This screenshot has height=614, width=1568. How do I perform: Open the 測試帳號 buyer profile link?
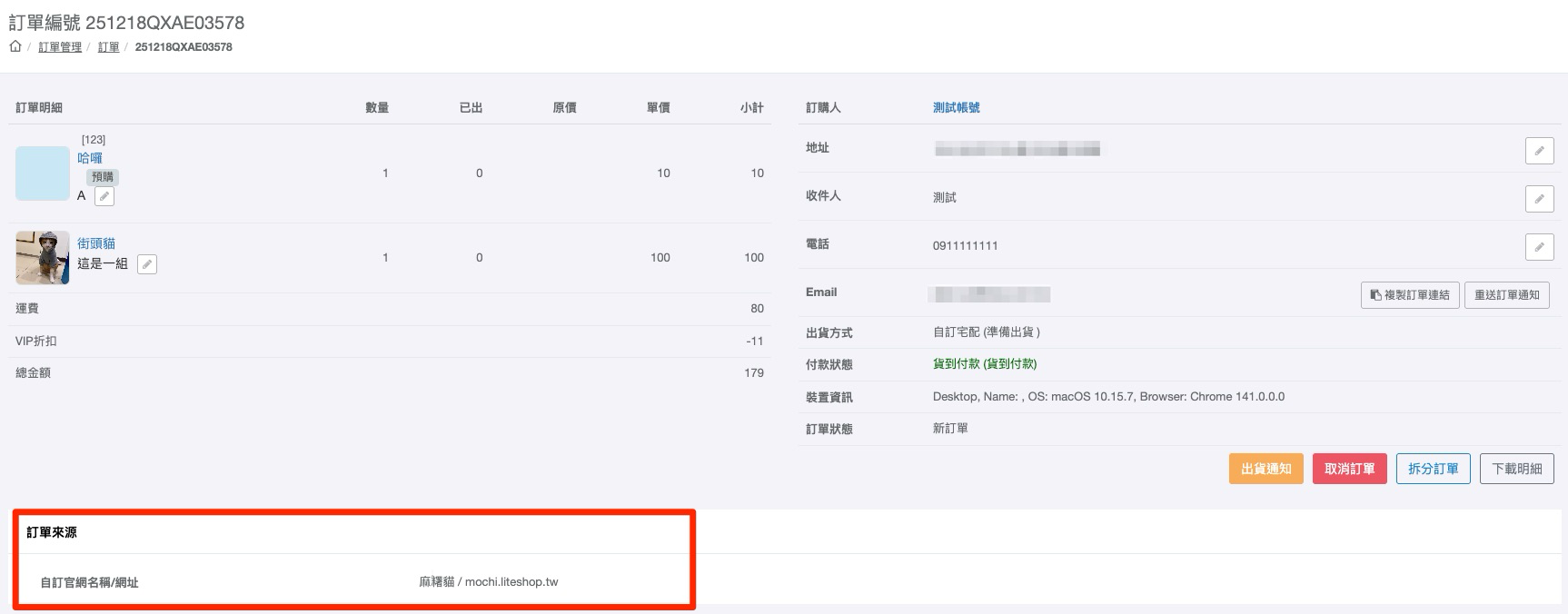pyautogui.click(x=956, y=107)
